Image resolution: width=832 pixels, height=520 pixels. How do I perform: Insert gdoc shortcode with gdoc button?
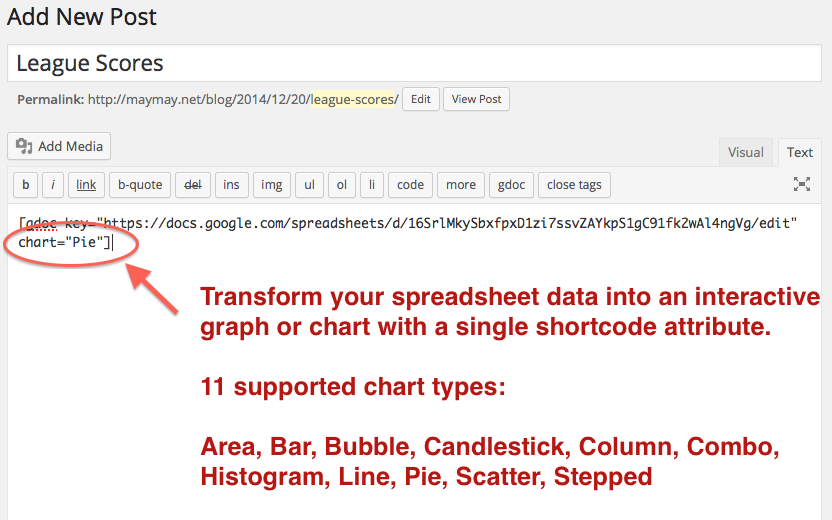tap(512, 185)
